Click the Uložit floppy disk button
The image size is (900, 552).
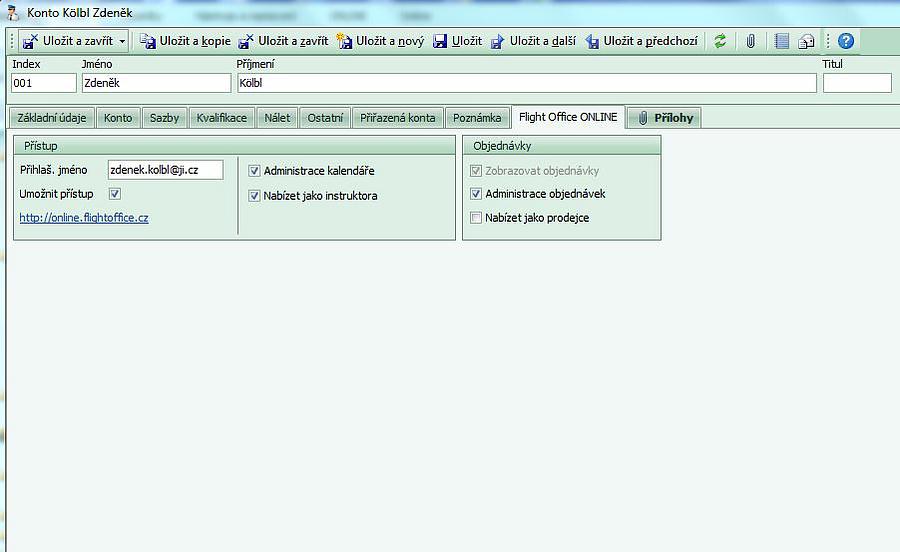coord(457,41)
